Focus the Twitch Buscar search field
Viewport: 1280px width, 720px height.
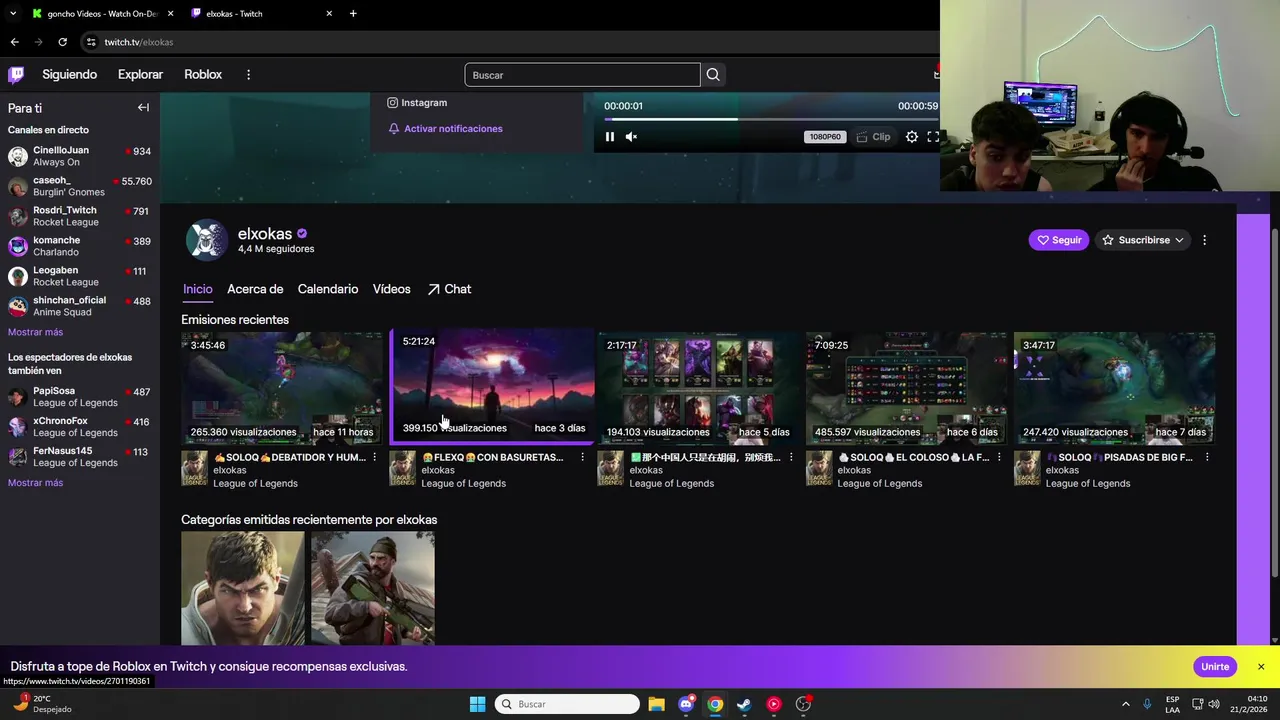[x=582, y=75]
